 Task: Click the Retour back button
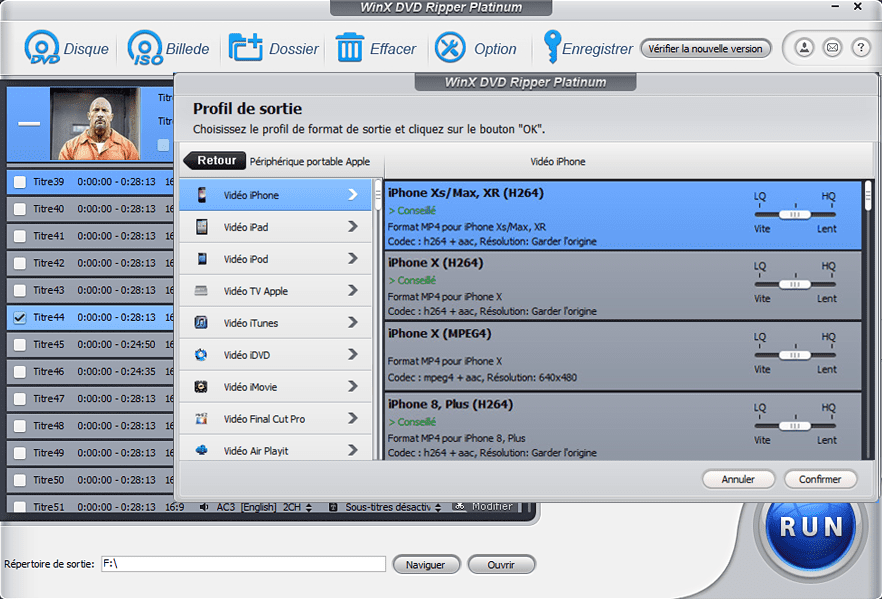click(x=215, y=161)
